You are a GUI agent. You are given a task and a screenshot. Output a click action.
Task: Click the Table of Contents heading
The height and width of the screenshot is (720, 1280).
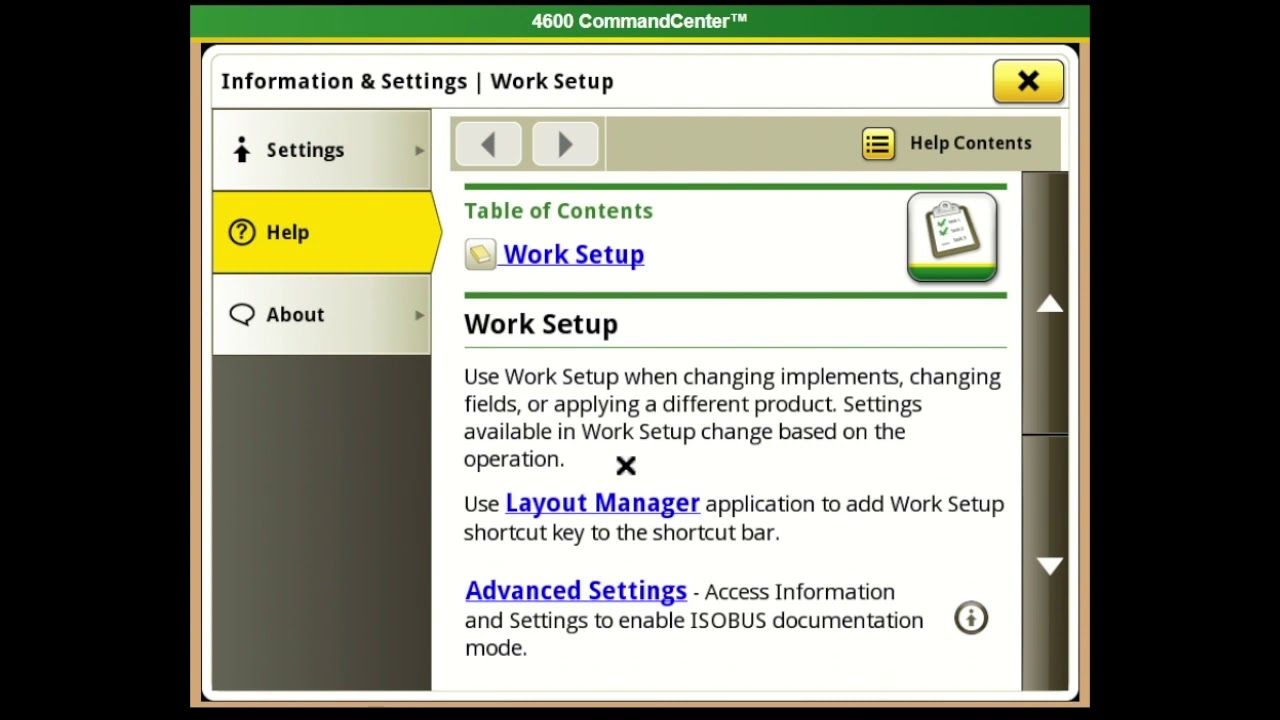point(558,211)
